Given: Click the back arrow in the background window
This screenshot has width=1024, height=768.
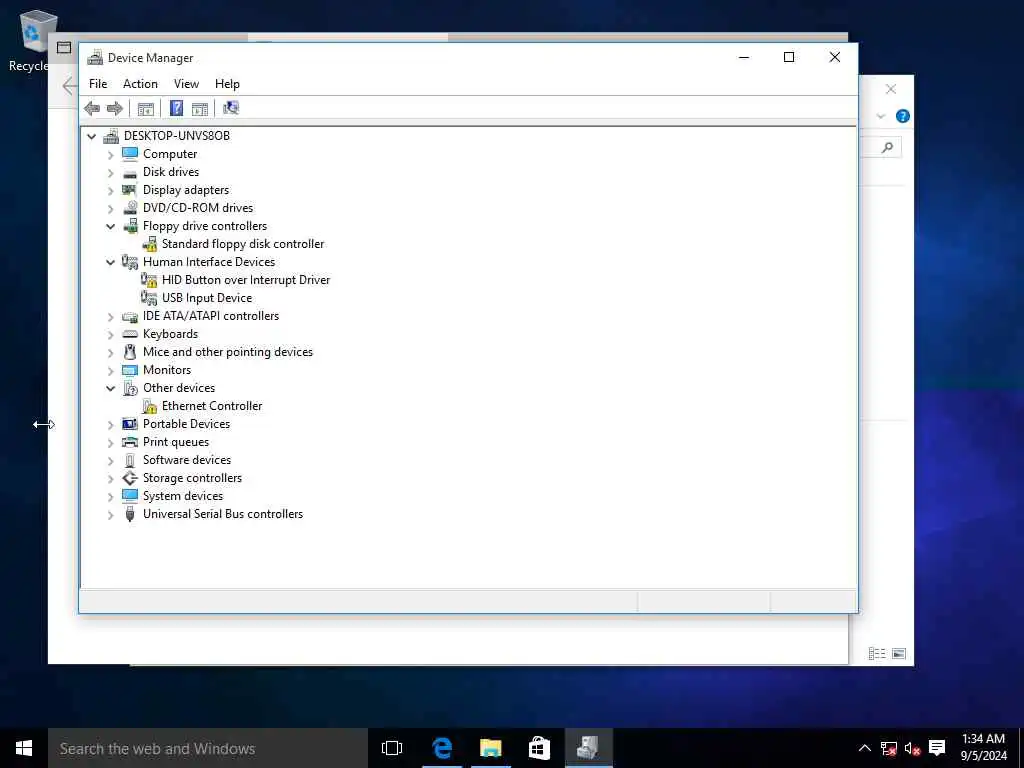Looking at the screenshot, I should point(70,86).
